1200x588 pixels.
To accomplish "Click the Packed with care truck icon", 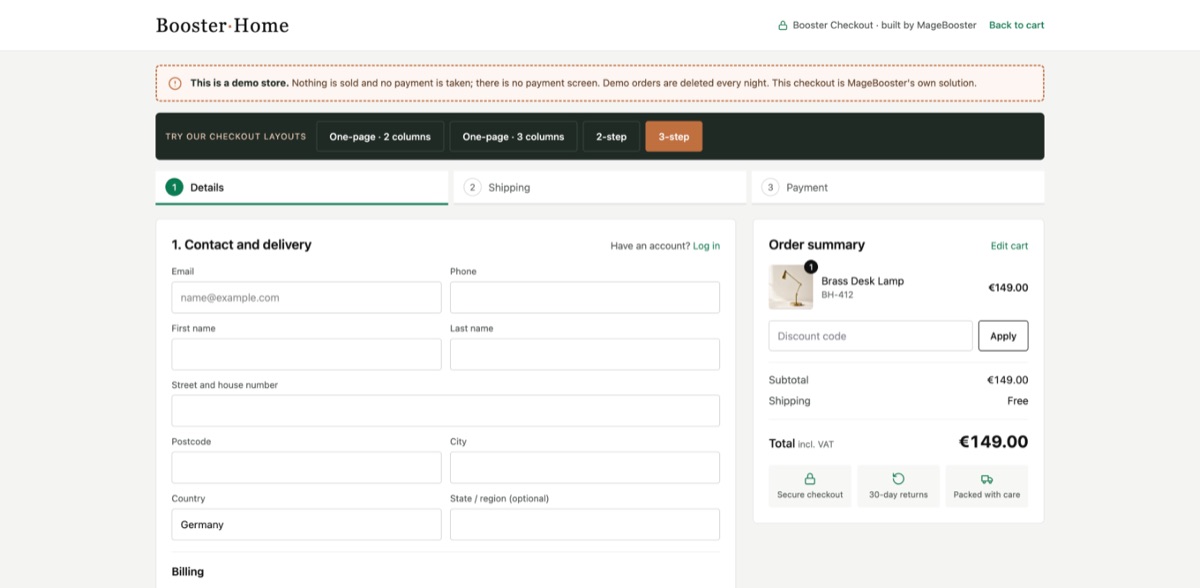I will 987,479.
